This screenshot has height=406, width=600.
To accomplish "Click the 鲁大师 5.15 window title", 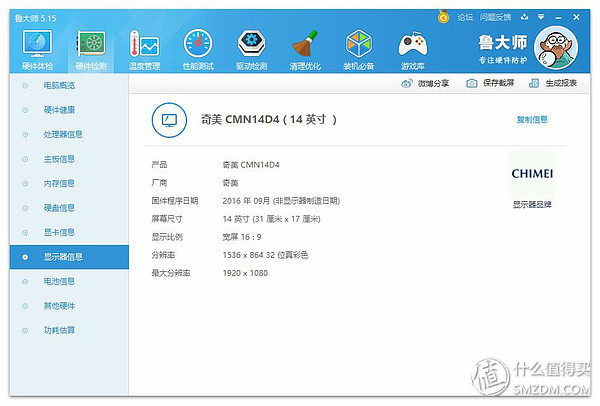I will tap(35, 18).
